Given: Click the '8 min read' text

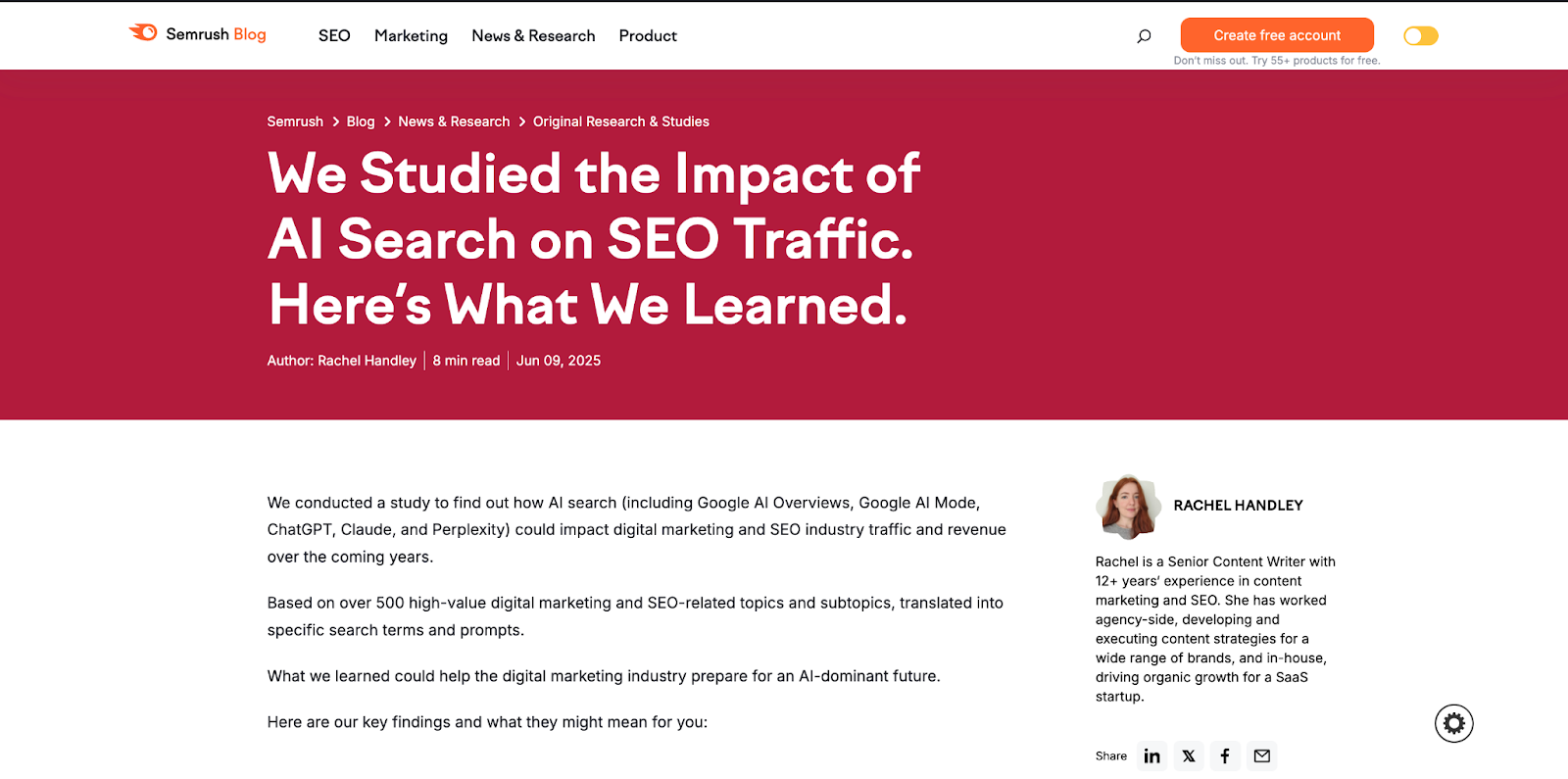Looking at the screenshot, I should click(466, 361).
